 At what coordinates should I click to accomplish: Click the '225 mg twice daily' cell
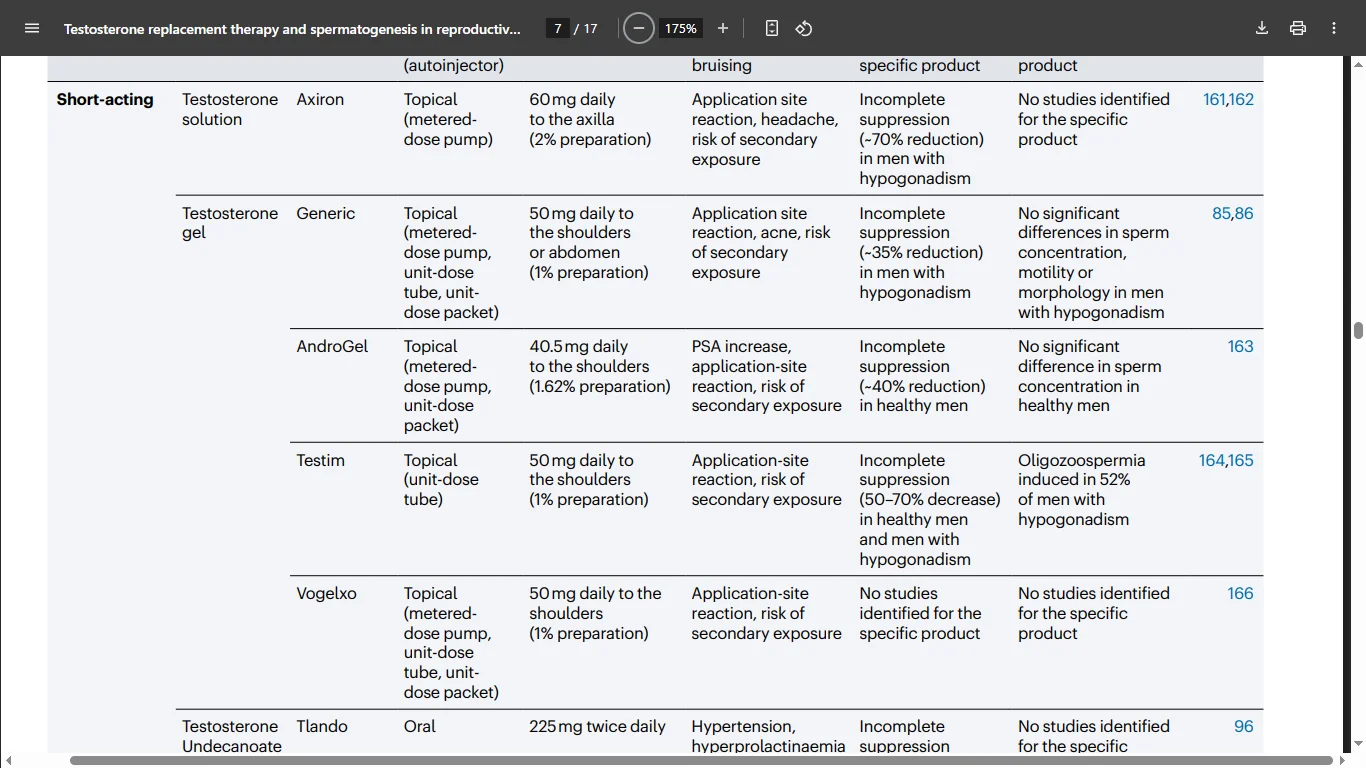[x=597, y=726]
